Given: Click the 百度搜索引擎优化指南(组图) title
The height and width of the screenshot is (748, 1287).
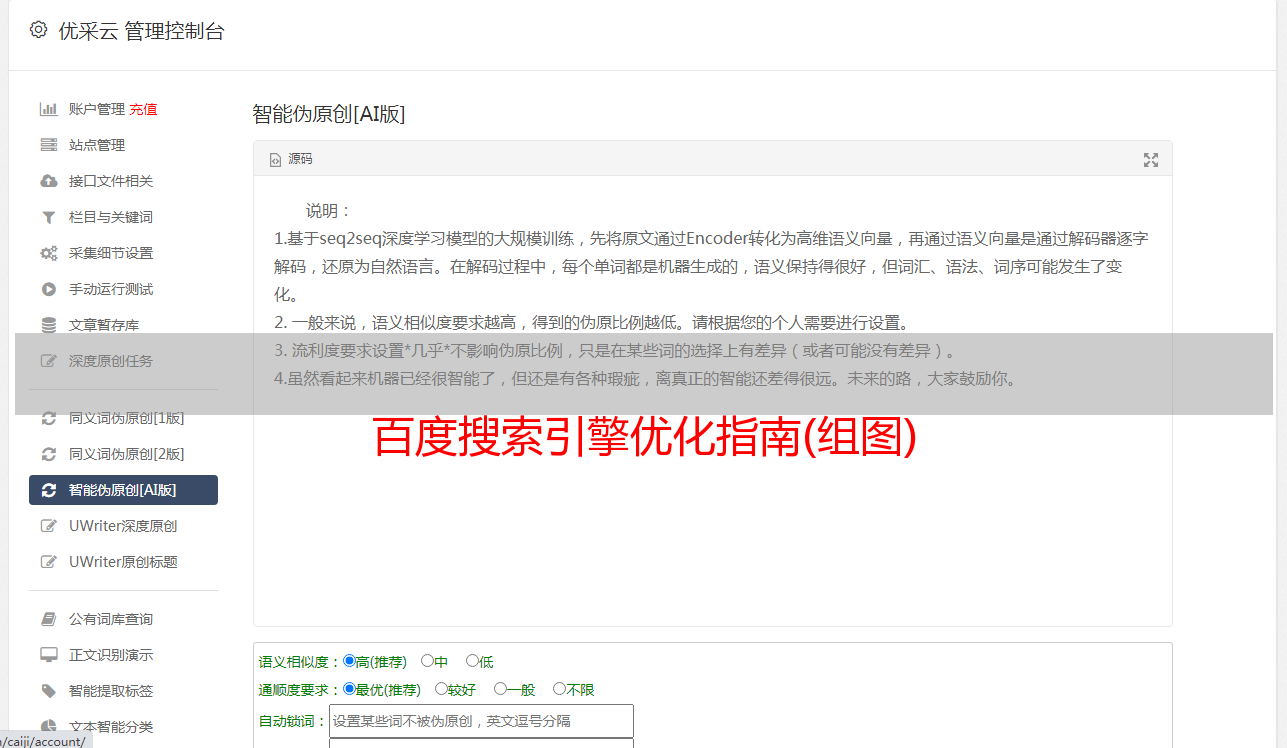Looking at the screenshot, I should tap(645, 437).
